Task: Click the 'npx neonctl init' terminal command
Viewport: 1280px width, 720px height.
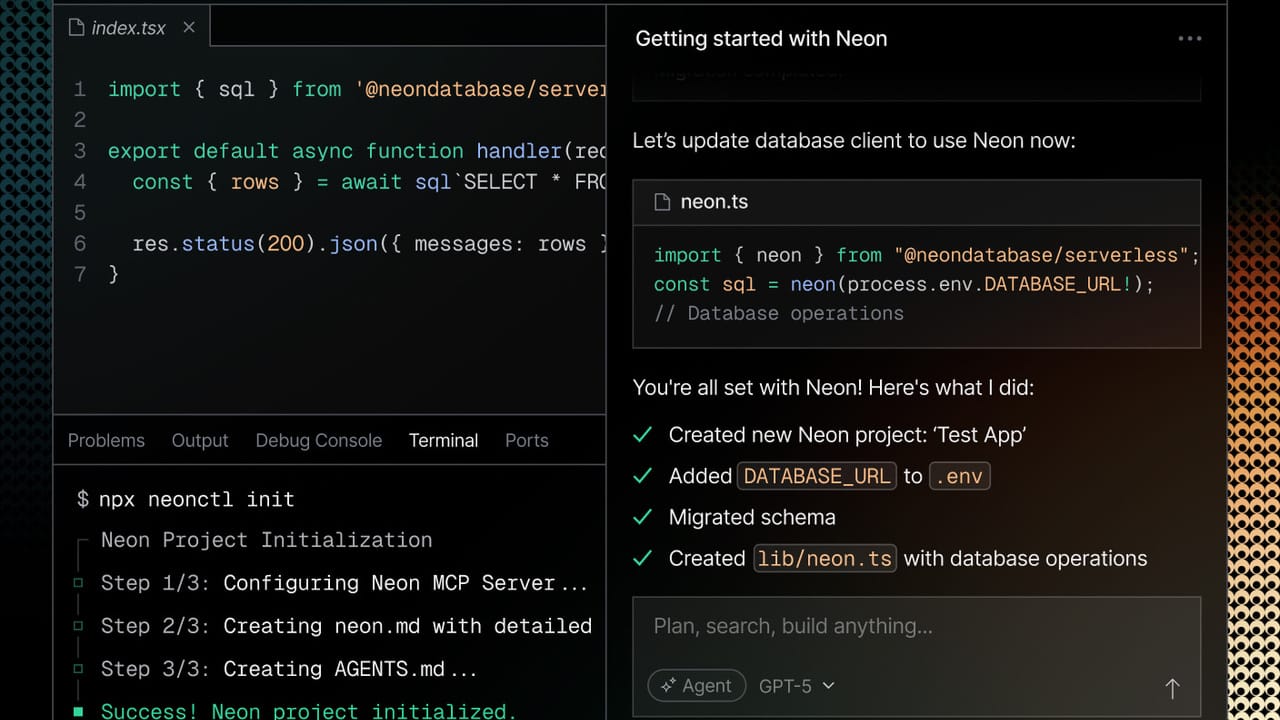Action: pos(197,499)
